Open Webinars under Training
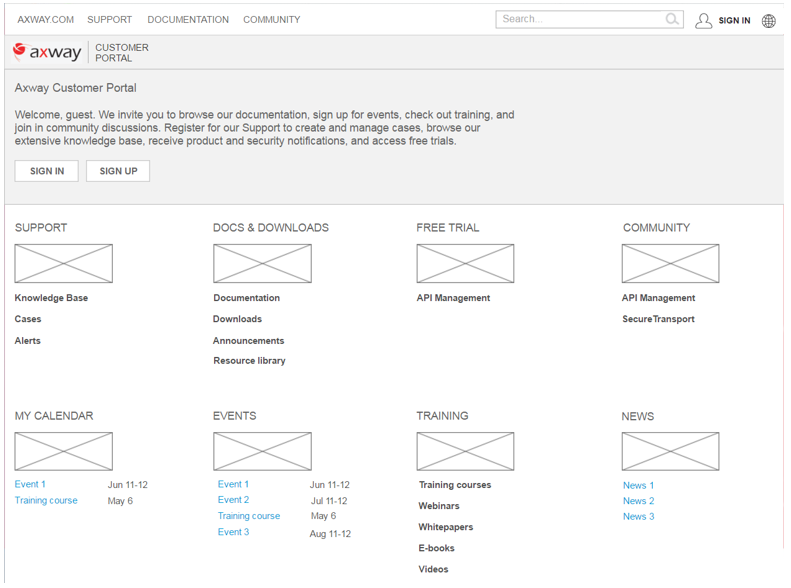The width and height of the screenshot is (791, 588). coord(439,506)
